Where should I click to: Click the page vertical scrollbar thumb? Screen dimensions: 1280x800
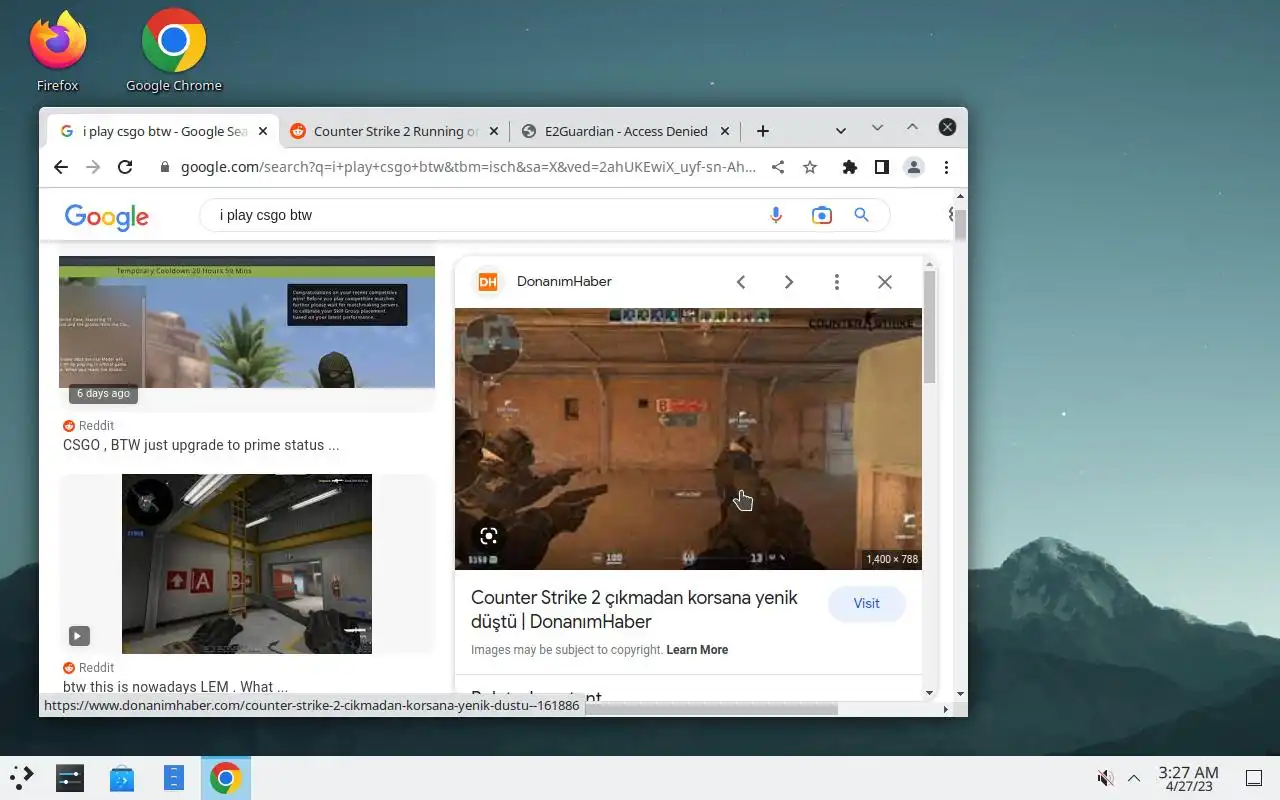[961, 225]
